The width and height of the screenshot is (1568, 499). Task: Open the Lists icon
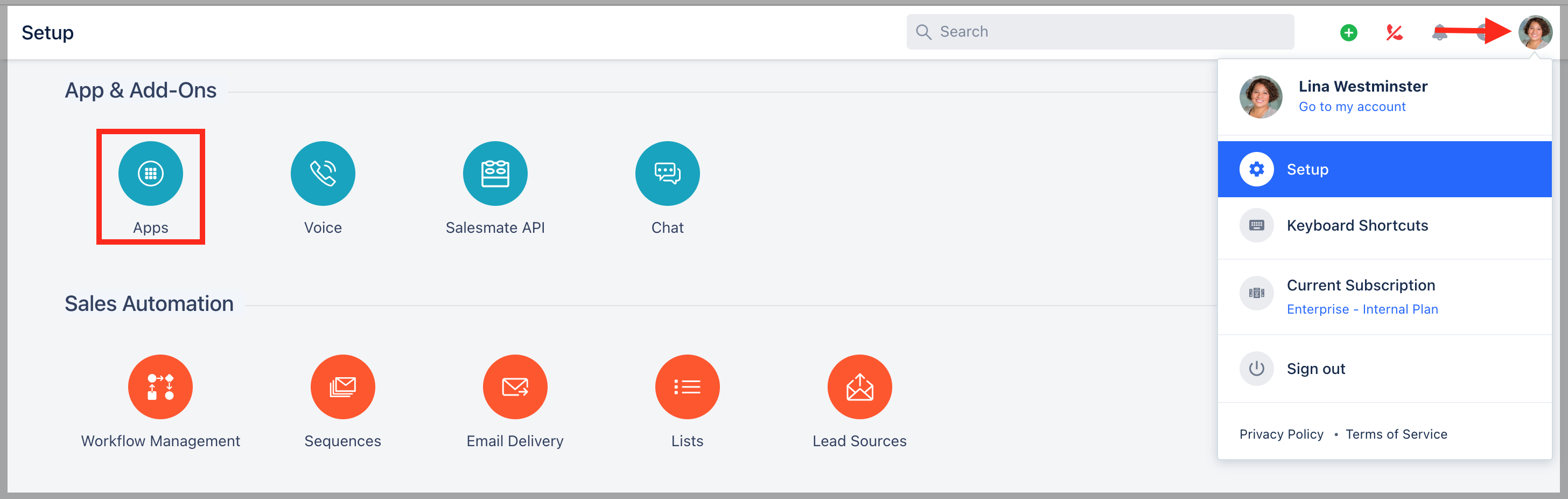(687, 387)
